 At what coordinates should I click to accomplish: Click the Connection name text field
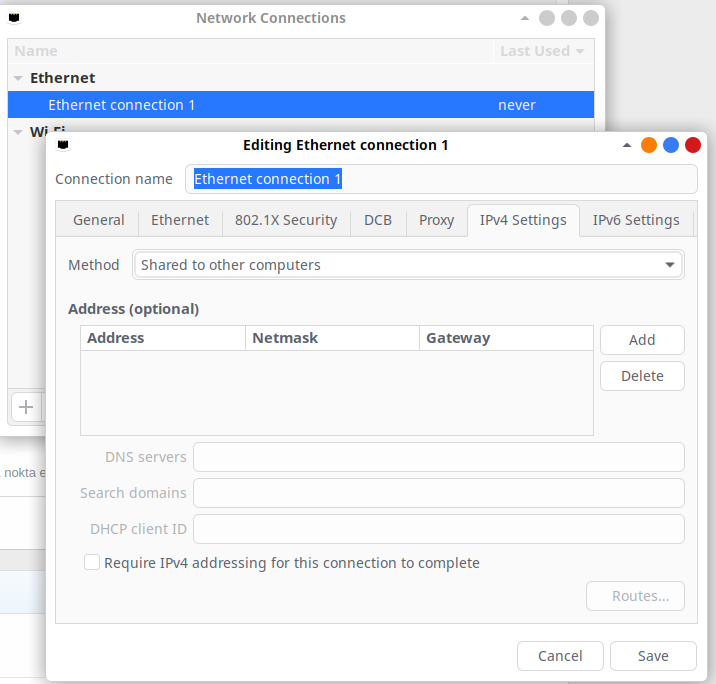[x=440, y=179]
